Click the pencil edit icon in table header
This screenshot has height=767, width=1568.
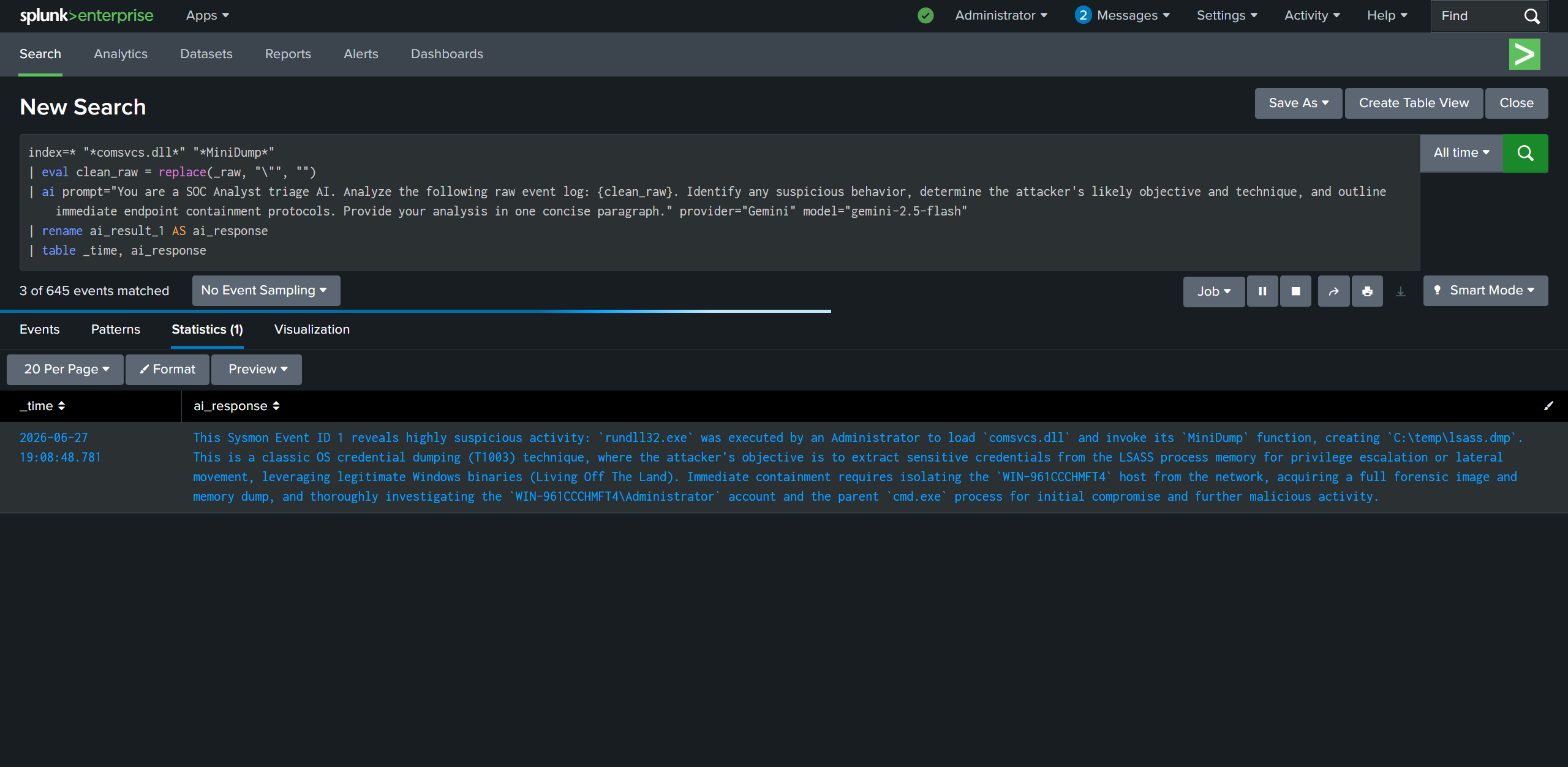(x=1548, y=406)
